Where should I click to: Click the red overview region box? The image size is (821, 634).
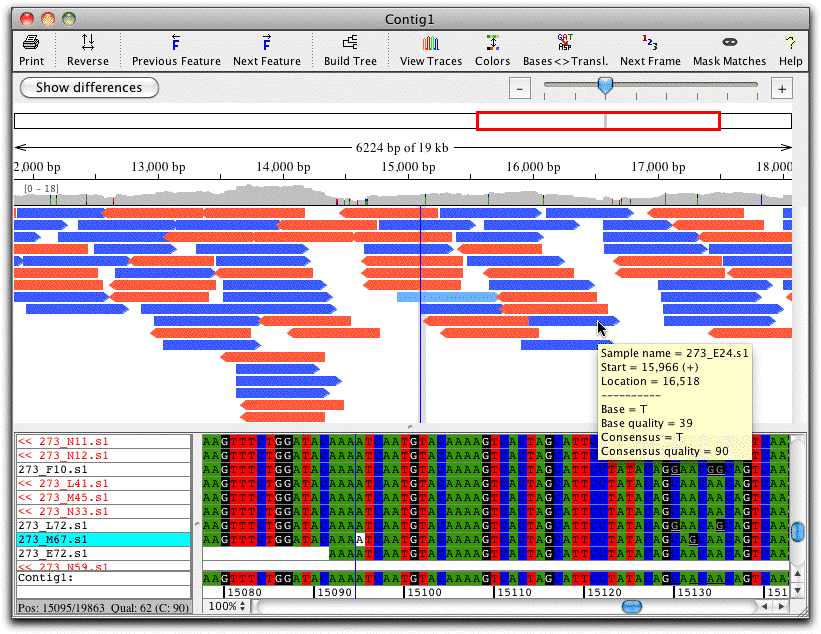click(598, 121)
